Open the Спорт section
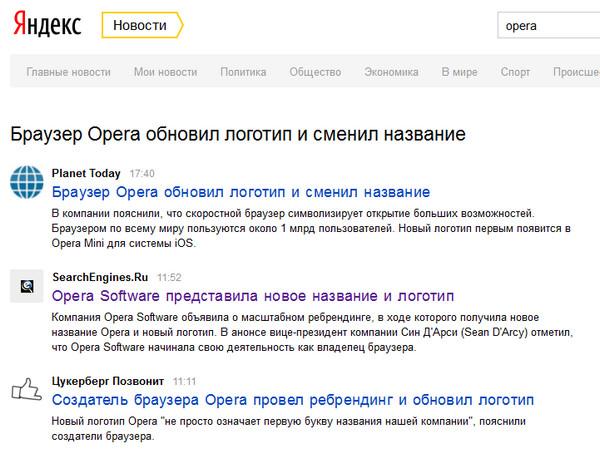 coord(515,72)
